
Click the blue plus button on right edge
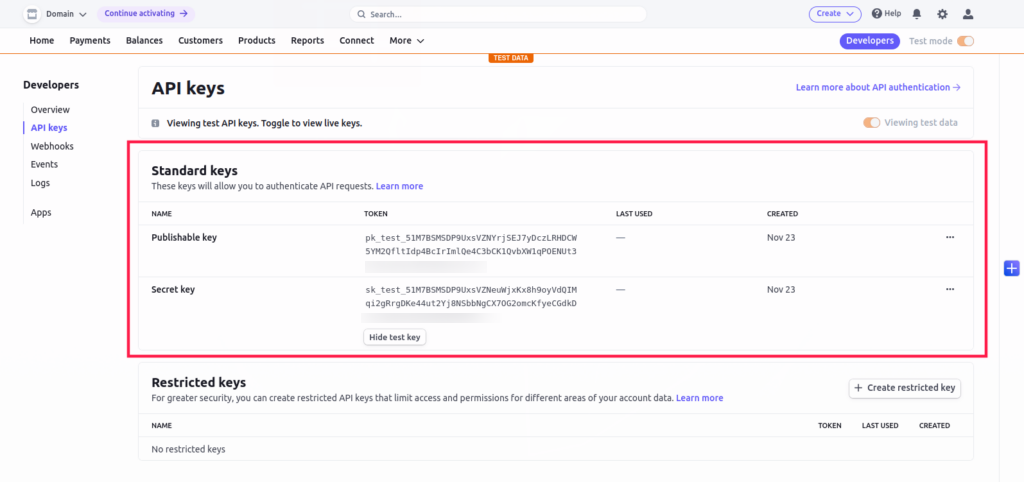[1011, 268]
